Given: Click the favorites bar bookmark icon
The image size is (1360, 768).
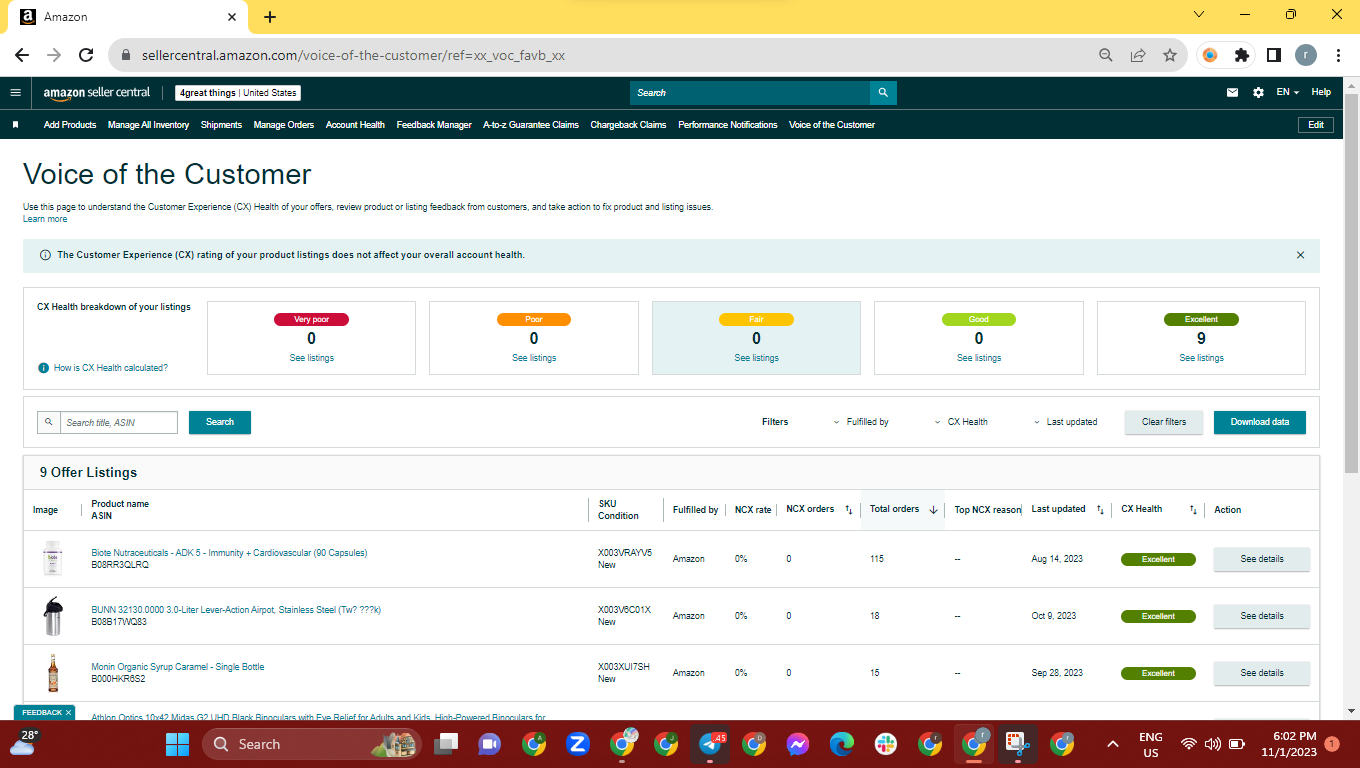Looking at the screenshot, I should point(15,125).
